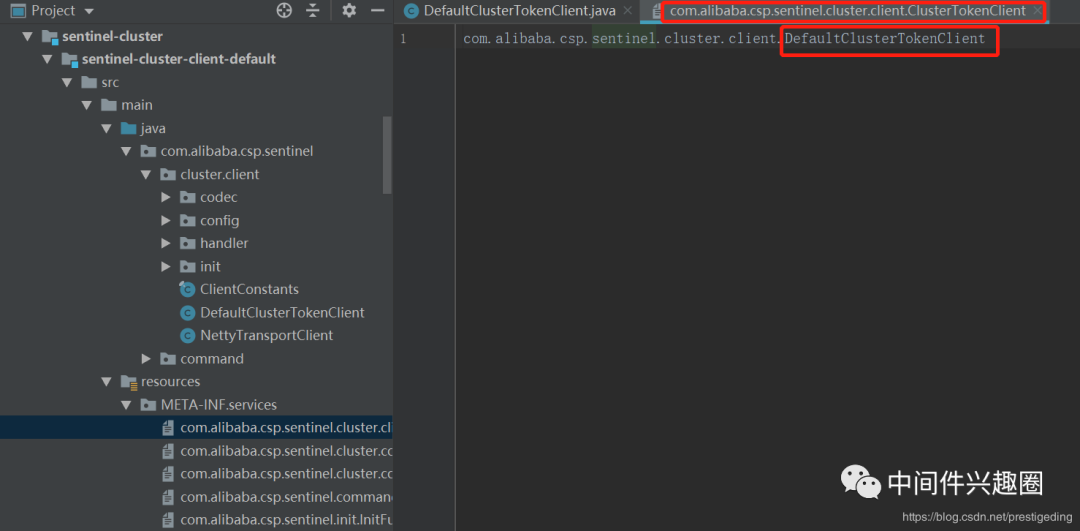1080x531 pixels.
Task: Click the codec package icon
Action: pos(187,198)
